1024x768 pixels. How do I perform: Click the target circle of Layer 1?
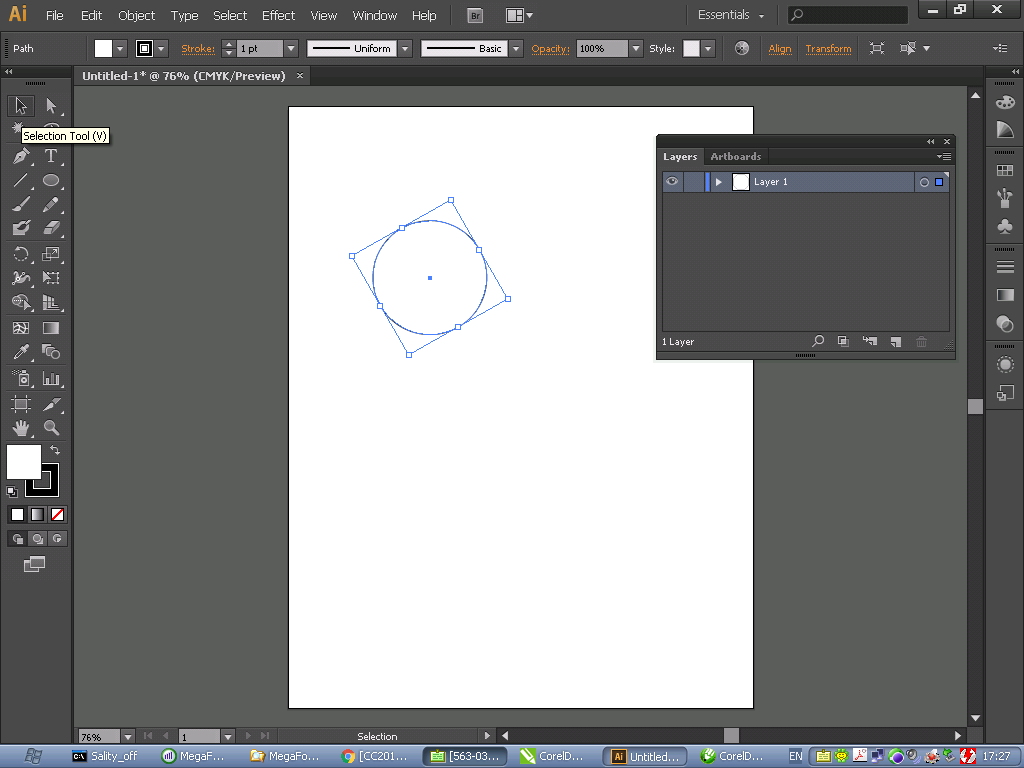pos(924,182)
